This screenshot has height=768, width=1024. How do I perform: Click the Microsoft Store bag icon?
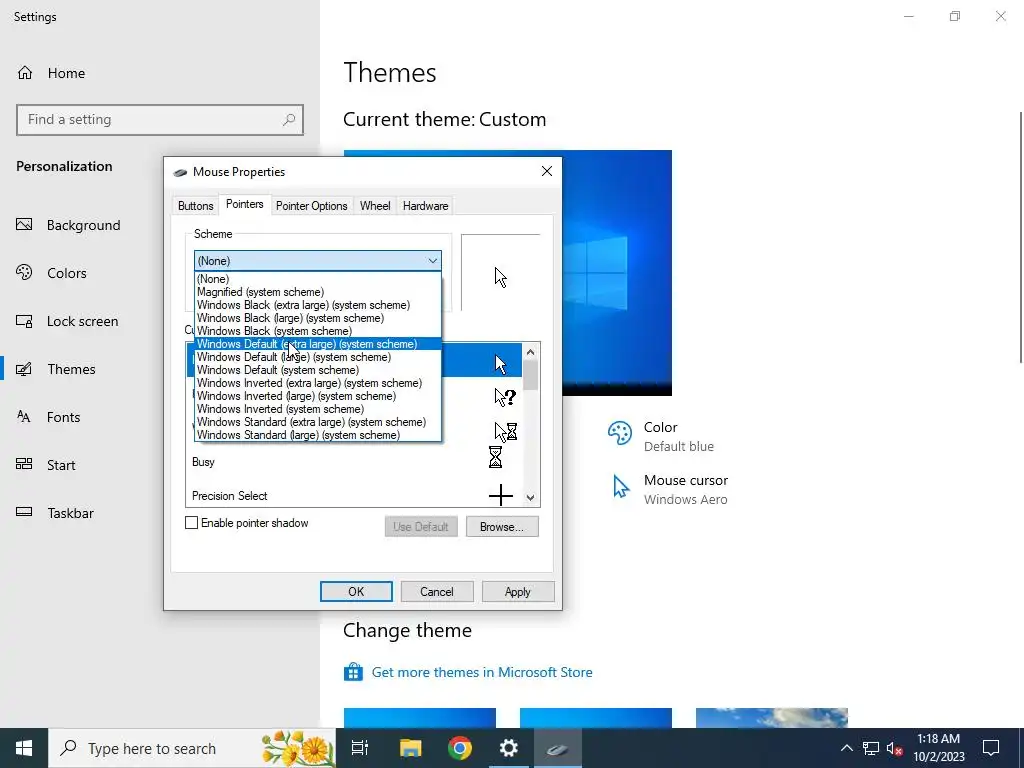[x=353, y=672]
